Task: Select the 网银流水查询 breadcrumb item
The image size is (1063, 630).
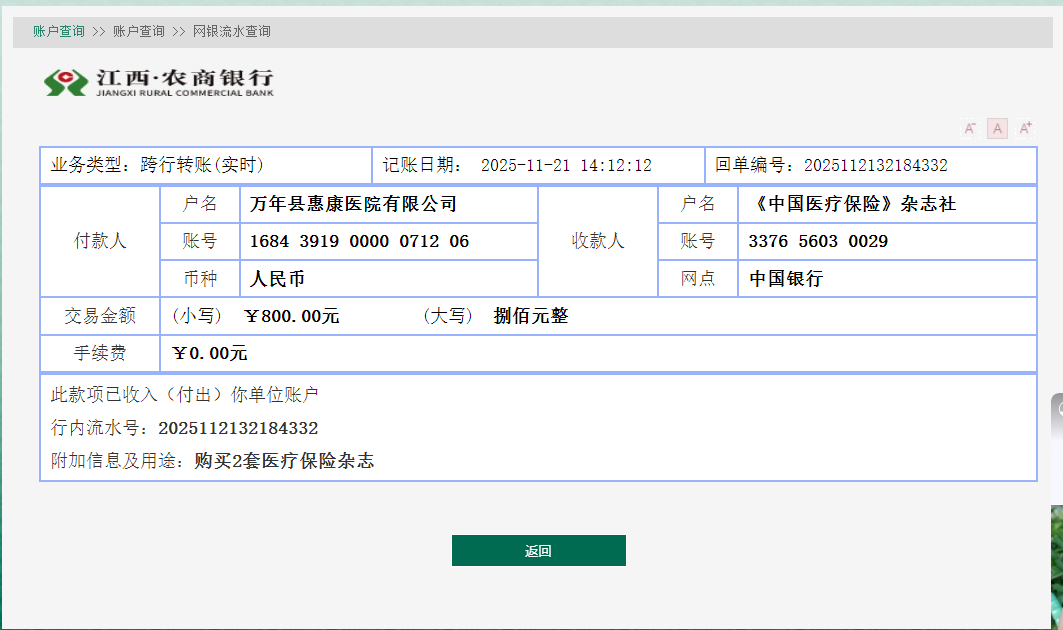Action: pyautogui.click(x=232, y=32)
